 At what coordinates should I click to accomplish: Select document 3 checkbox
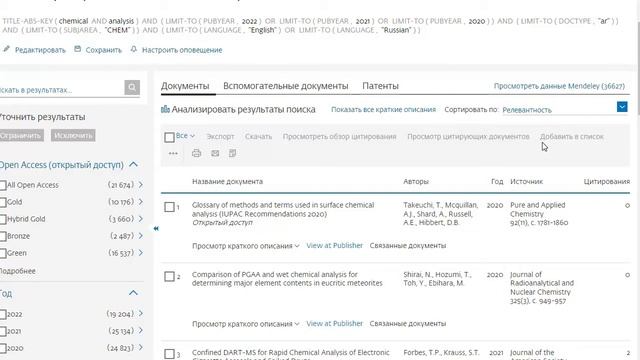169,354
